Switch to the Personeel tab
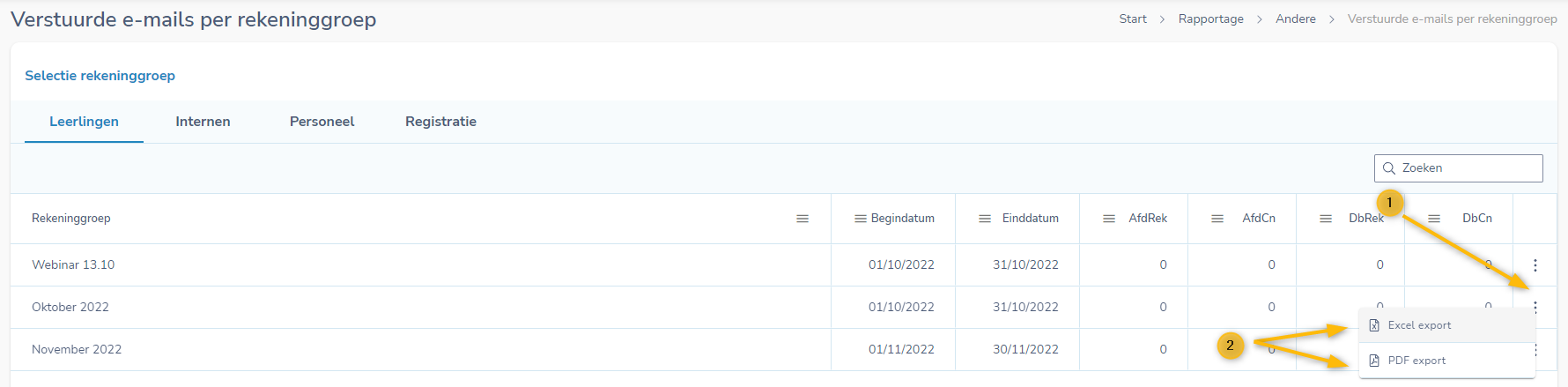Image resolution: width=1568 pixels, height=387 pixels. pyautogui.click(x=322, y=122)
